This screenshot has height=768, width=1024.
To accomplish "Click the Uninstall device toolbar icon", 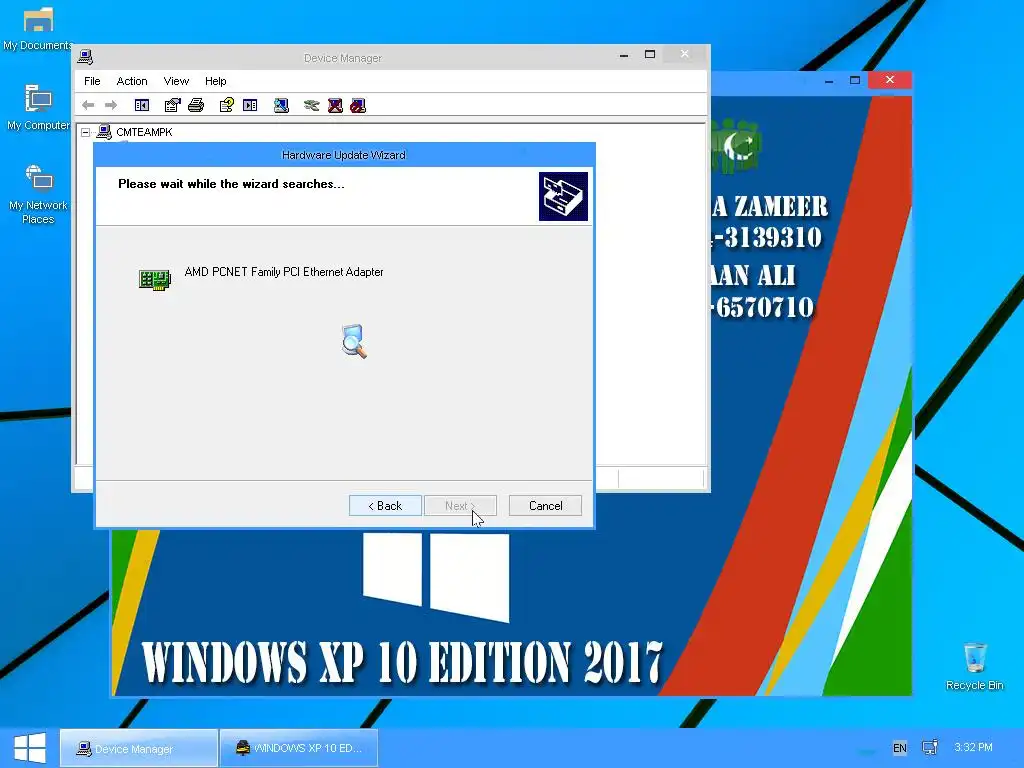I will coord(335,105).
